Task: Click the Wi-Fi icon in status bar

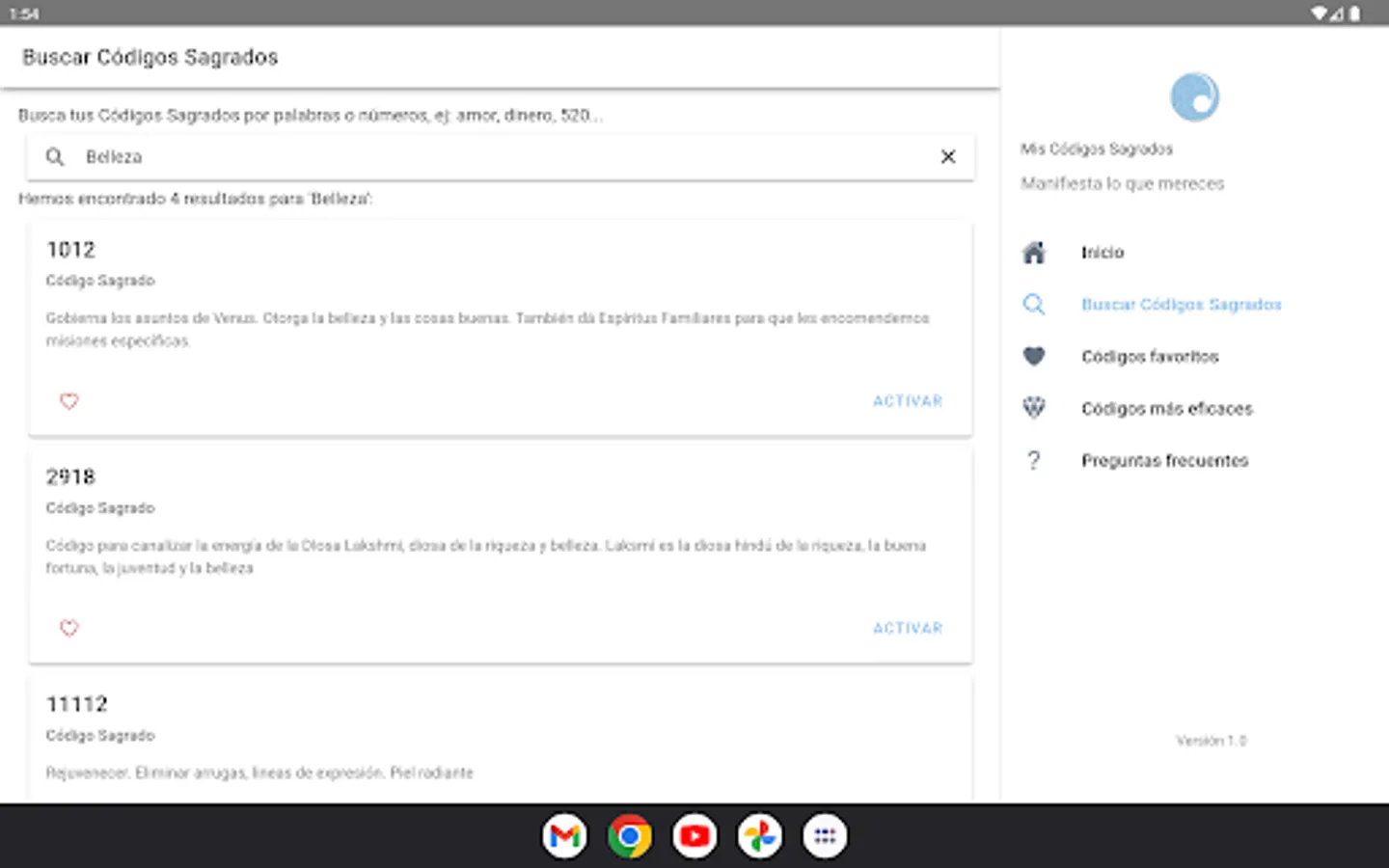Action: click(x=1319, y=14)
